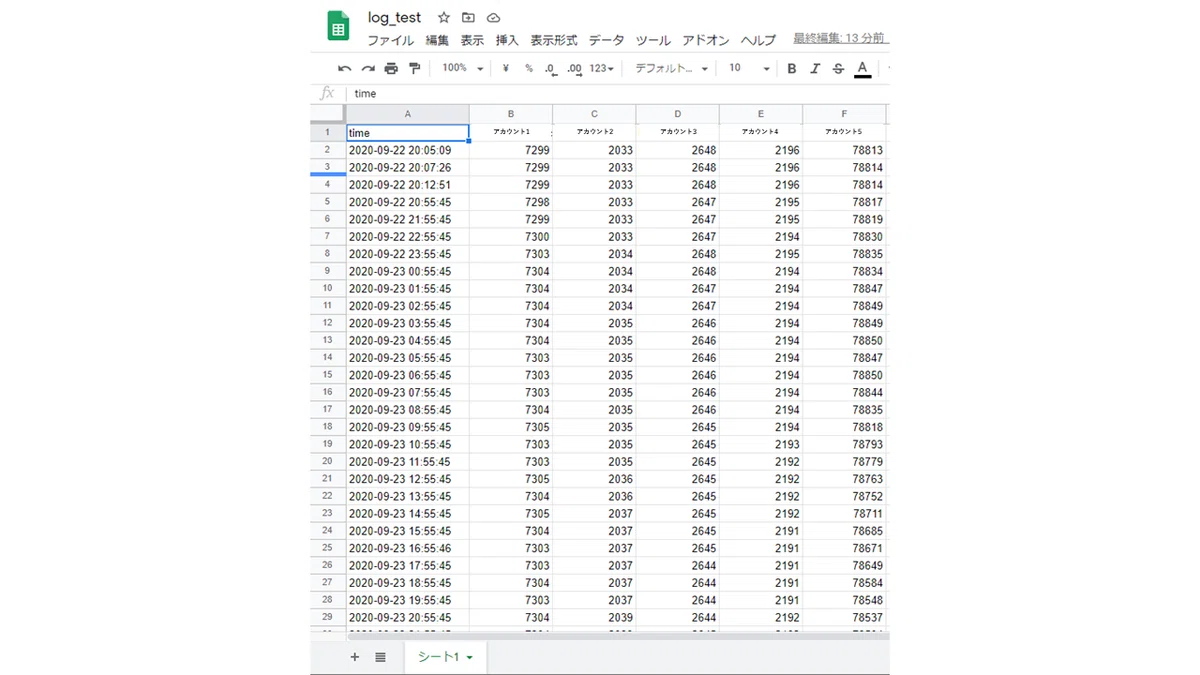Toggle italic formatting
The width and height of the screenshot is (1200, 675).
[815, 68]
